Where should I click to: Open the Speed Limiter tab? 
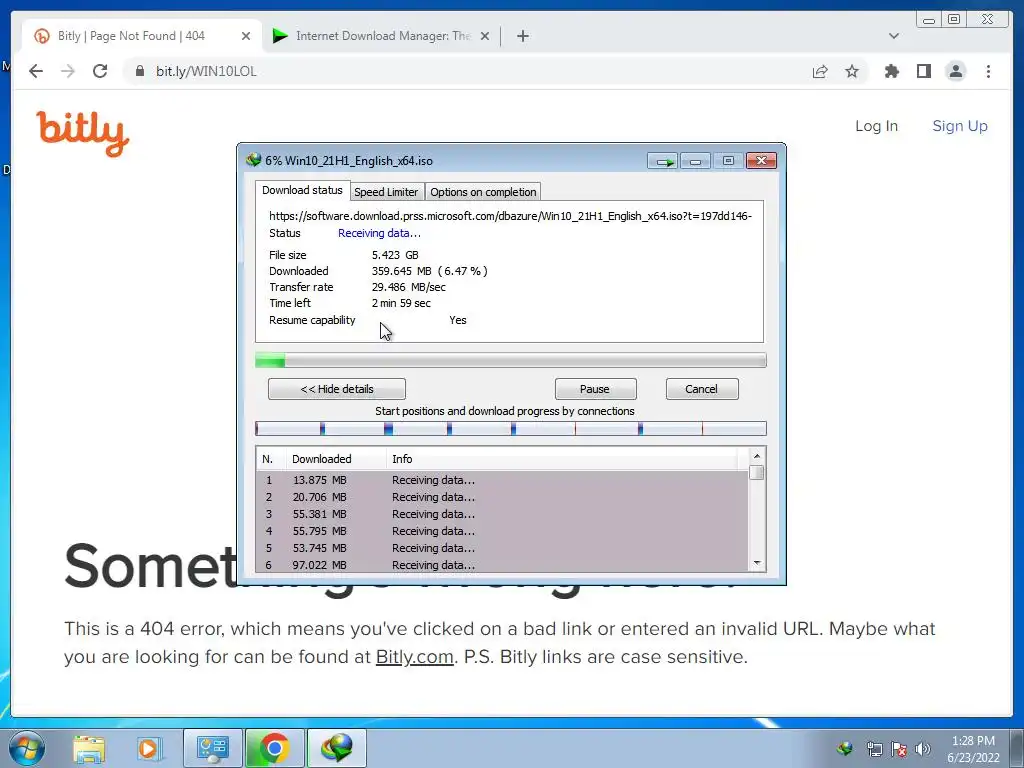[386, 192]
